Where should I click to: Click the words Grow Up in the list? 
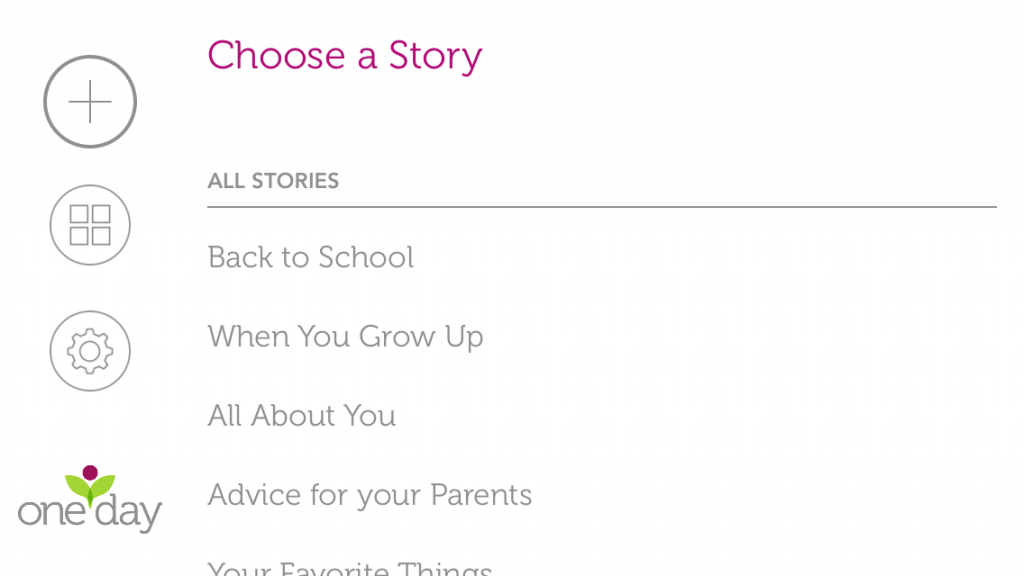click(421, 338)
